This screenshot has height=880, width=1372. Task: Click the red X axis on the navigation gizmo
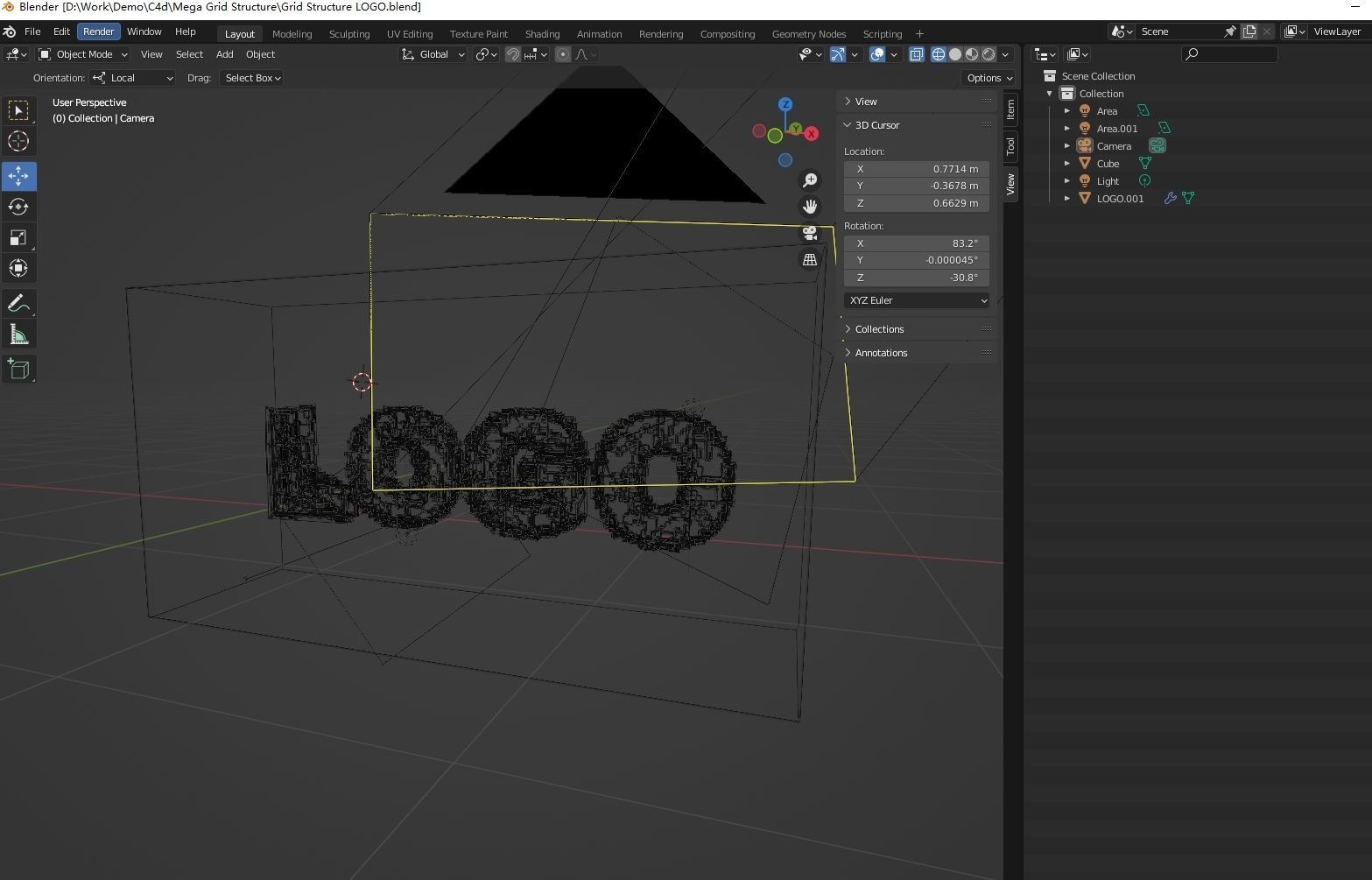pyautogui.click(x=812, y=134)
